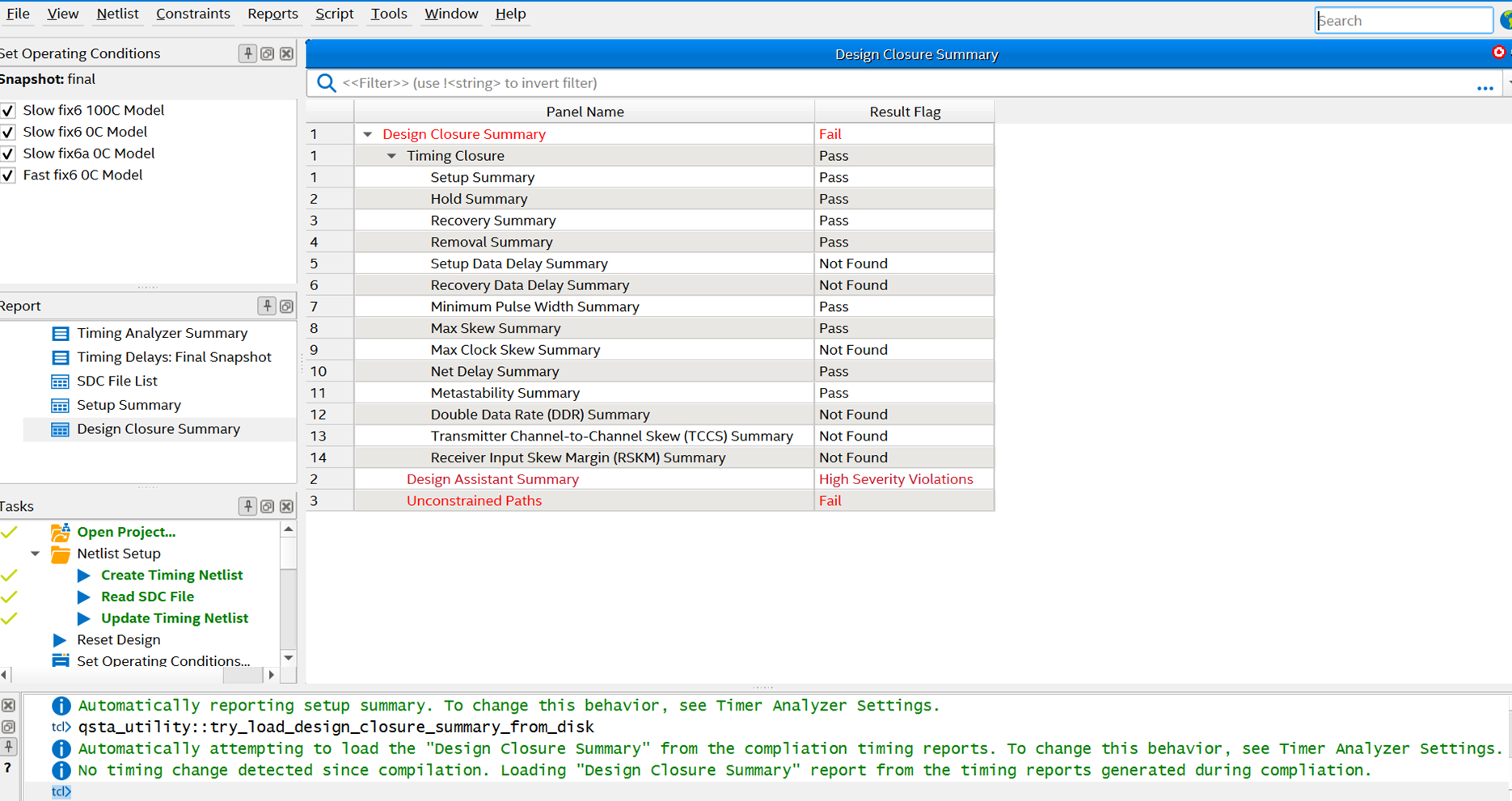This screenshot has height=801, width=1512.
Task: Click the Search input field at top right
Action: click(x=1403, y=21)
